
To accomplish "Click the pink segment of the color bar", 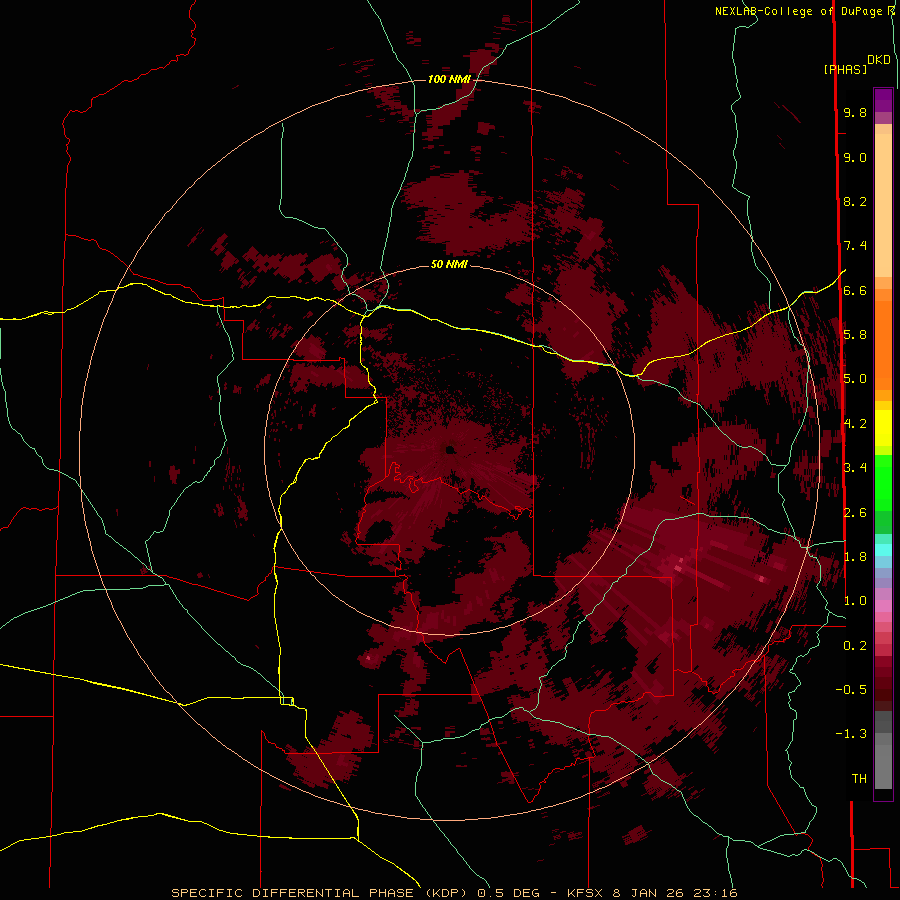I will pyautogui.click(x=883, y=606).
